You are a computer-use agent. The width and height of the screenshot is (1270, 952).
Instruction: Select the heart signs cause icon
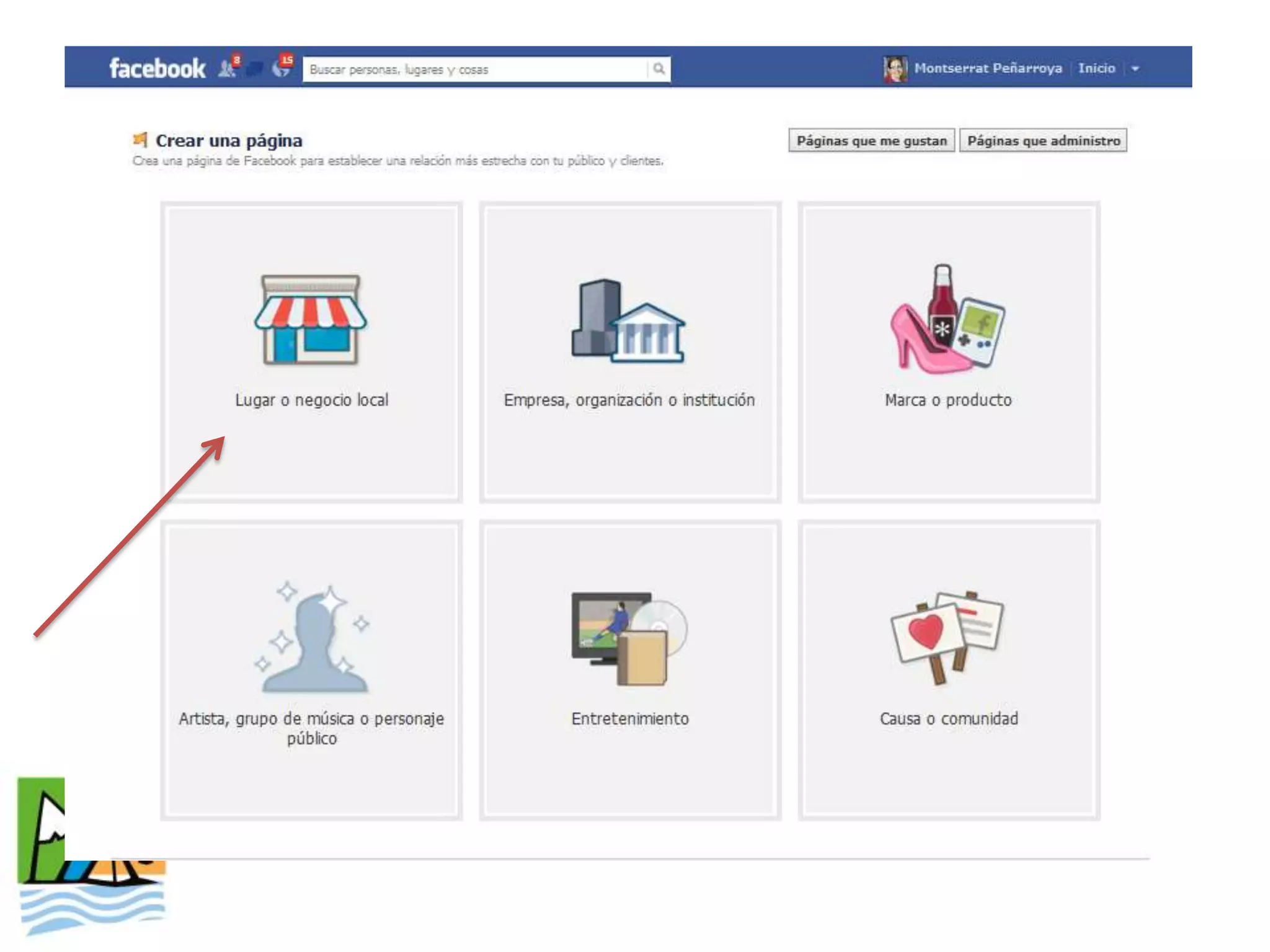tap(947, 637)
